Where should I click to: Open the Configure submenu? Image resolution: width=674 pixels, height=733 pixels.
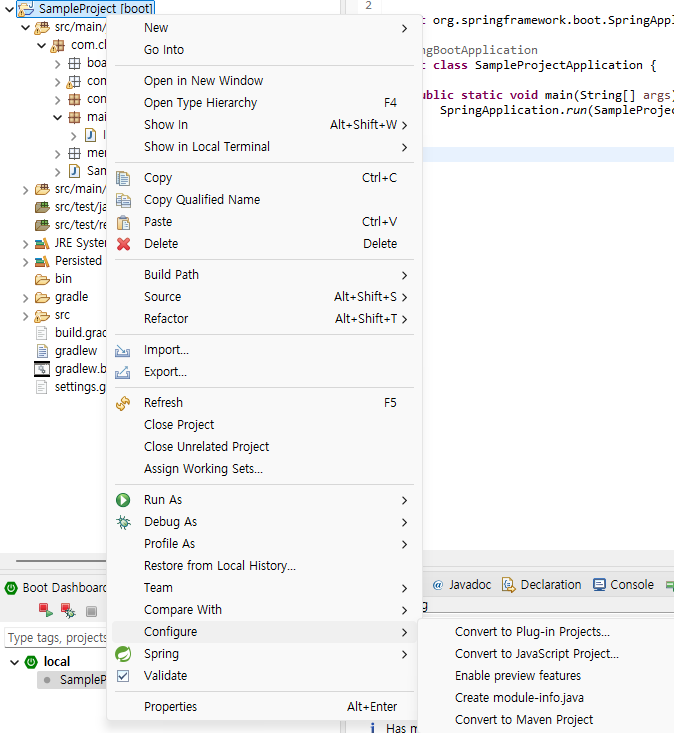point(265,632)
